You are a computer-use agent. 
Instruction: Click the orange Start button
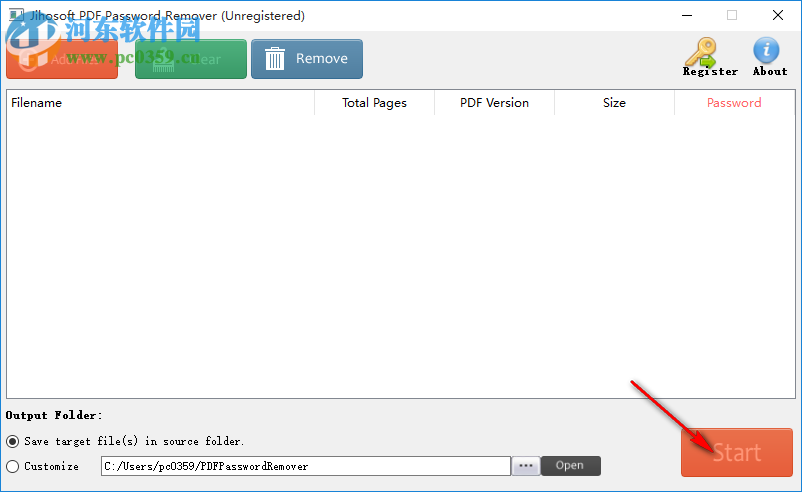pos(737,453)
